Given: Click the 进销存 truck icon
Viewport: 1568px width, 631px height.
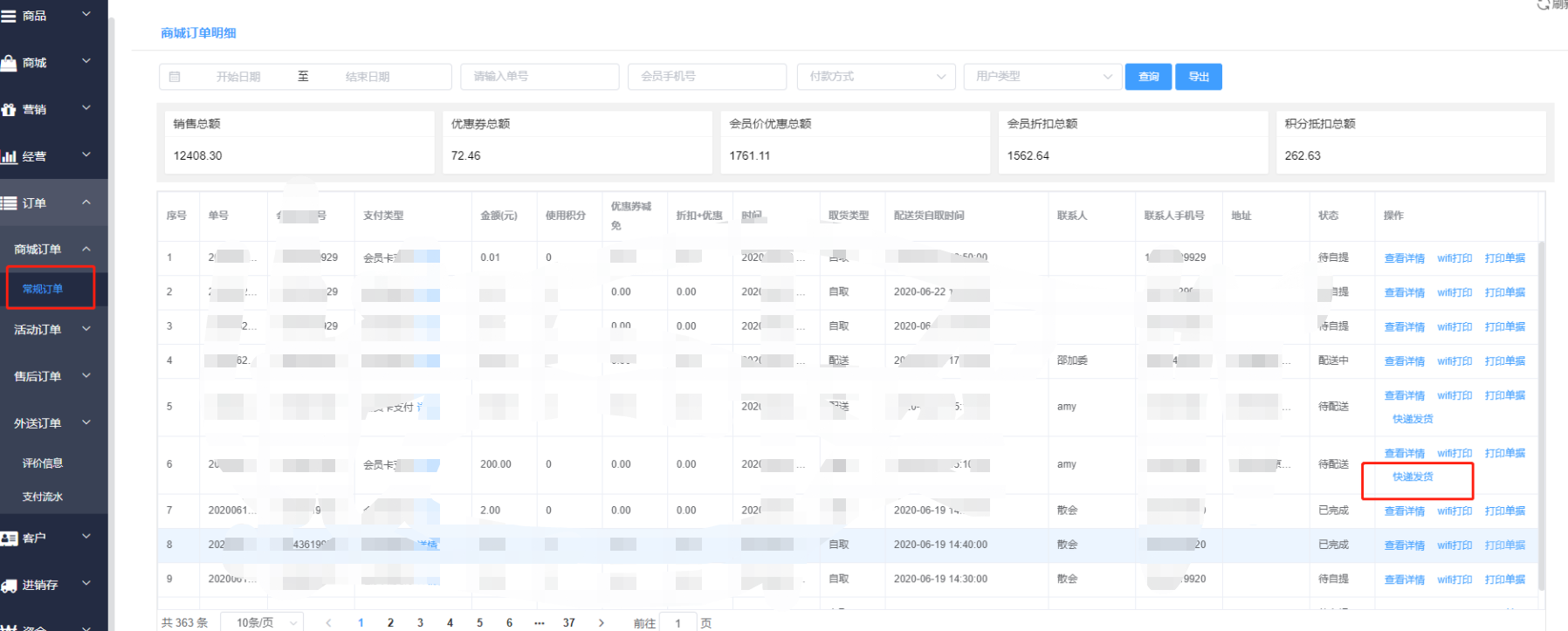Looking at the screenshot, I should (x=9, y=586).
